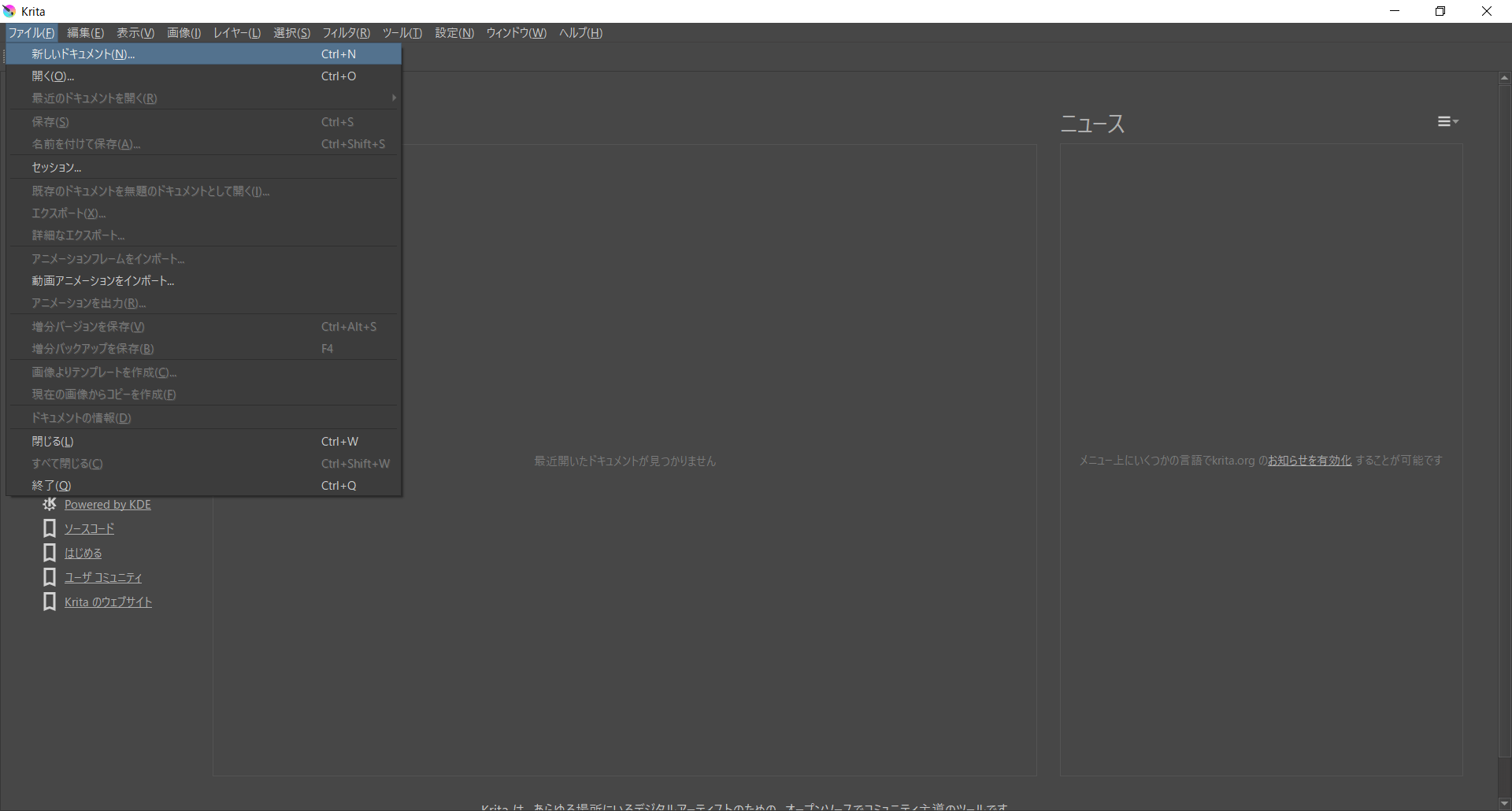Open the ファイル(F) menu
1512x811 pixels.
(x=31, y=32)
